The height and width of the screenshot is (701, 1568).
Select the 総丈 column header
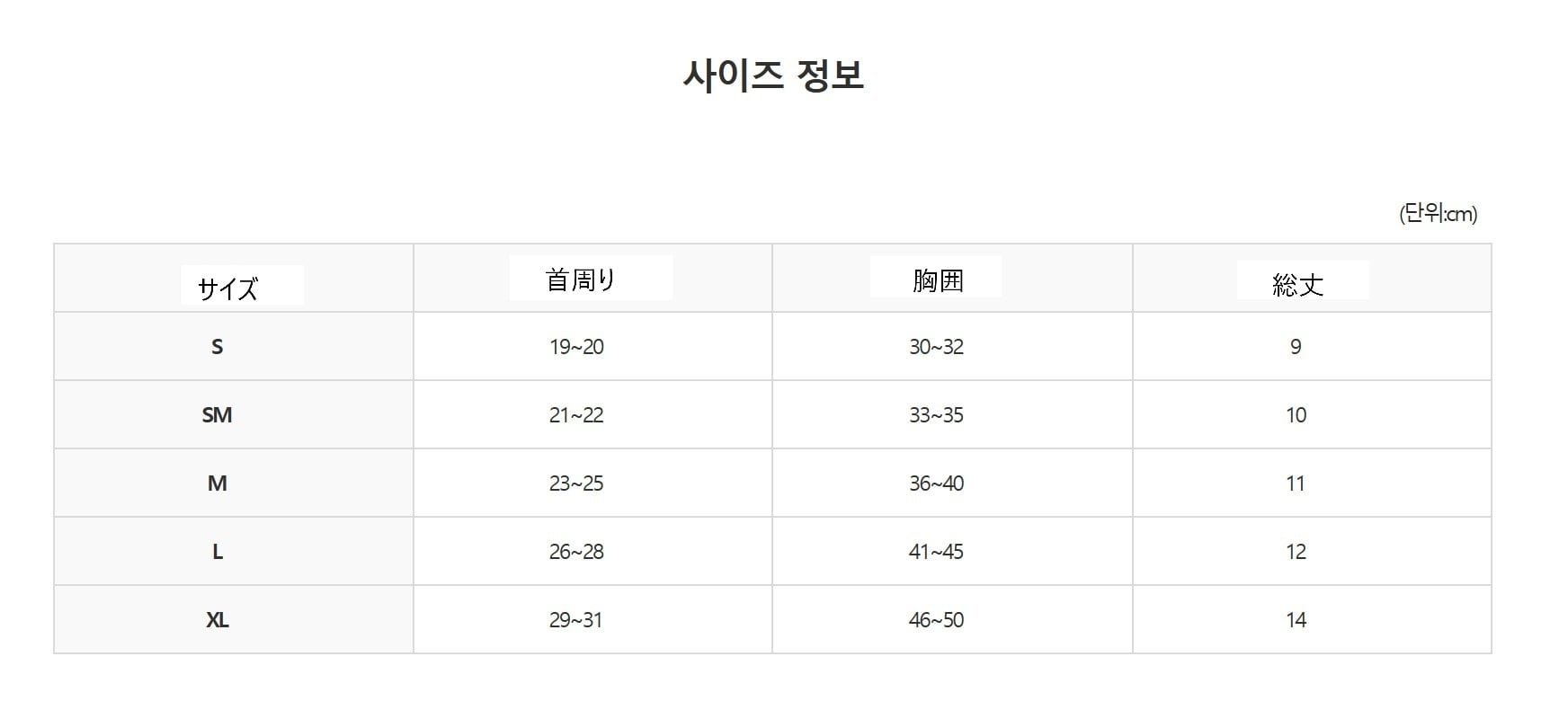tap(1298, 285)
